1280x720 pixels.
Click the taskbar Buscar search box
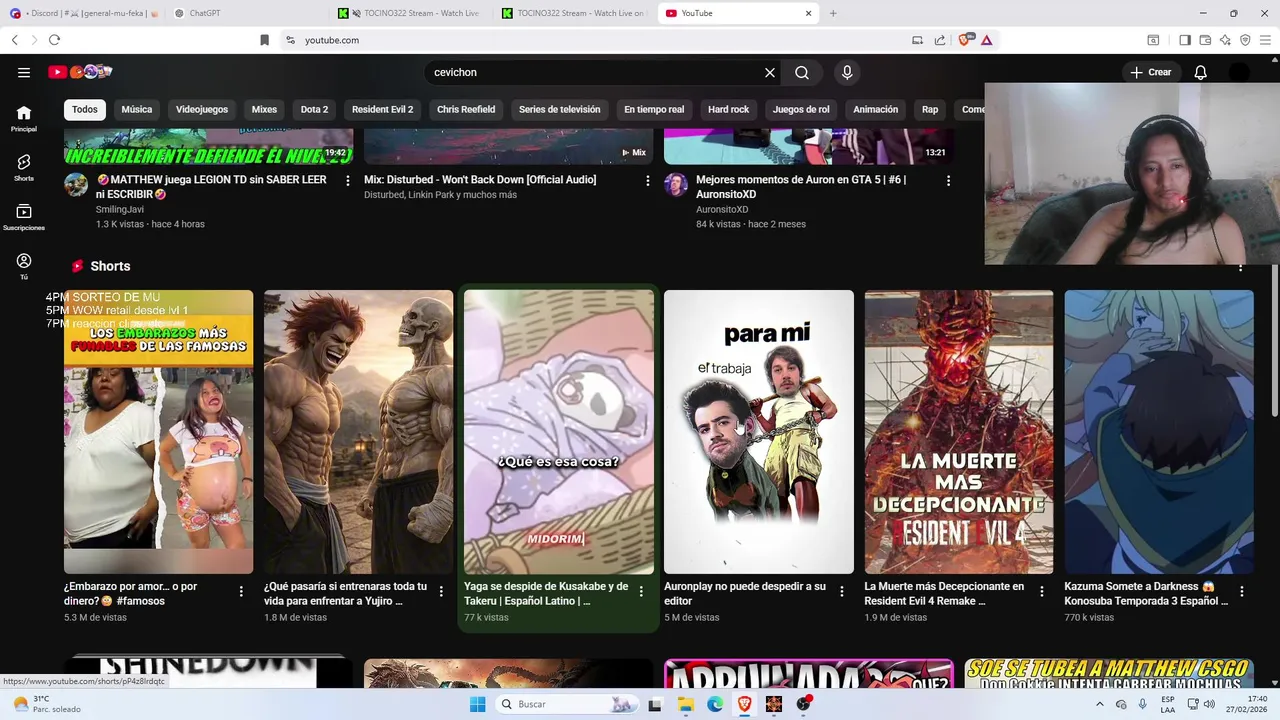click(567, 704)
